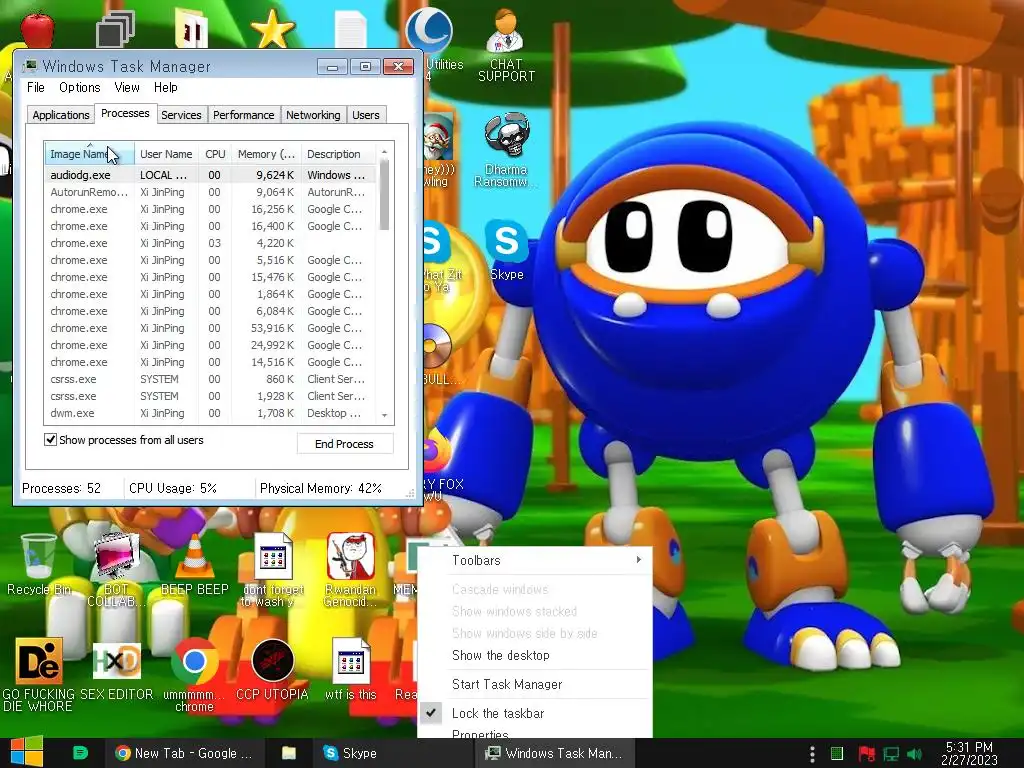The image size is (1024, 768).
Task: Switch to Windows Task Manager taskbar button
Action: tap(554, 753)
